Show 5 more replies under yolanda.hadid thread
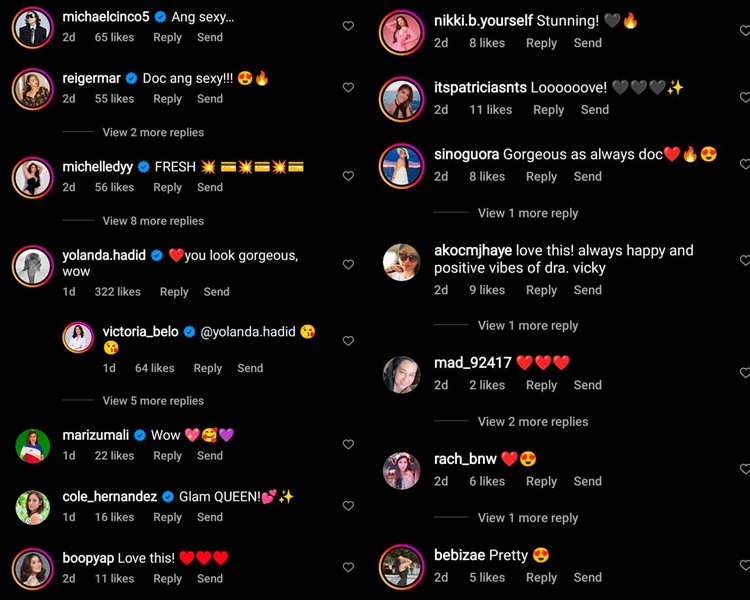Screen dimensions: 750x600 [153, 401]
